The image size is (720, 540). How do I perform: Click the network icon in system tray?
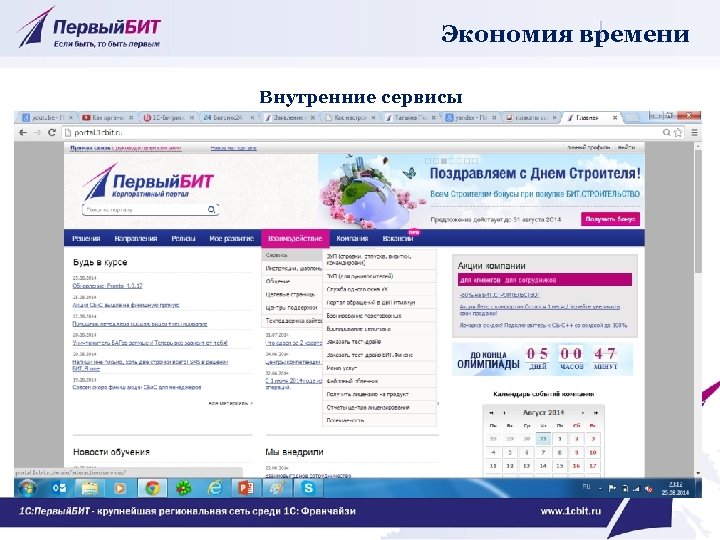pyautogui.click(x=636, y=489)
